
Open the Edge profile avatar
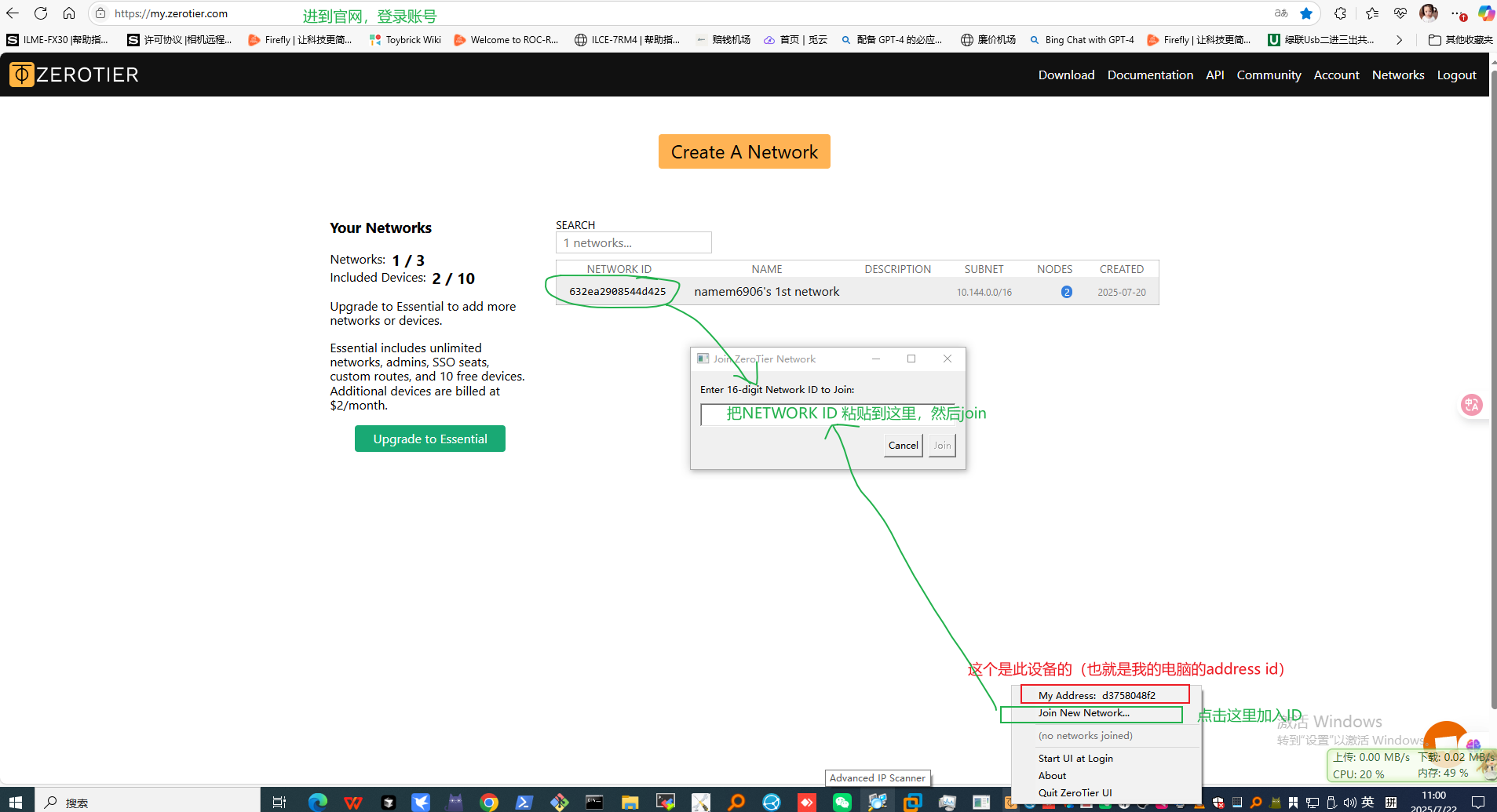tap(1429, 13)
